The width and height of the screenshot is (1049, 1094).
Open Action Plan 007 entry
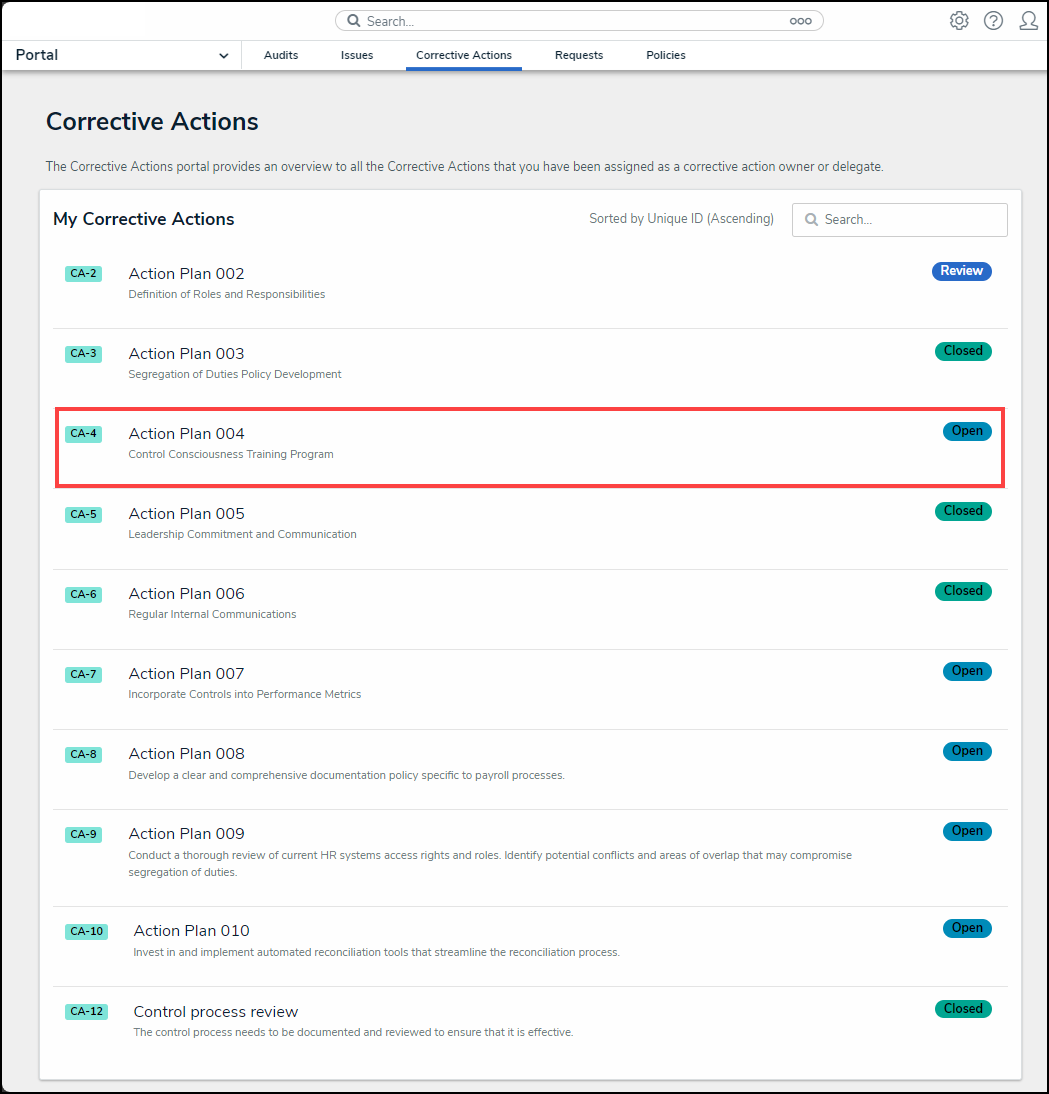[x=187, y=674]
